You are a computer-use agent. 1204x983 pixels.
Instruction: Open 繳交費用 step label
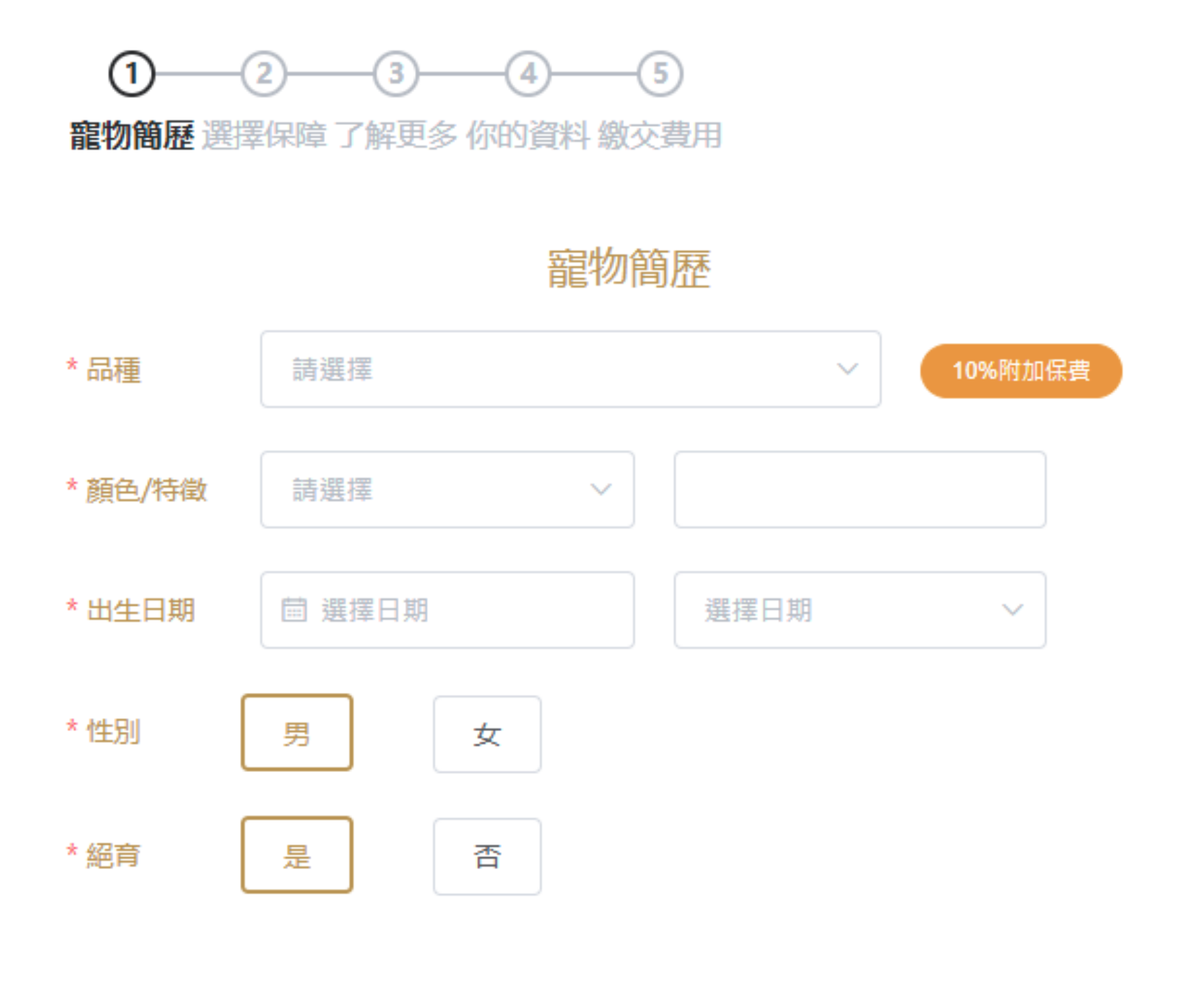tap(660, 135)
